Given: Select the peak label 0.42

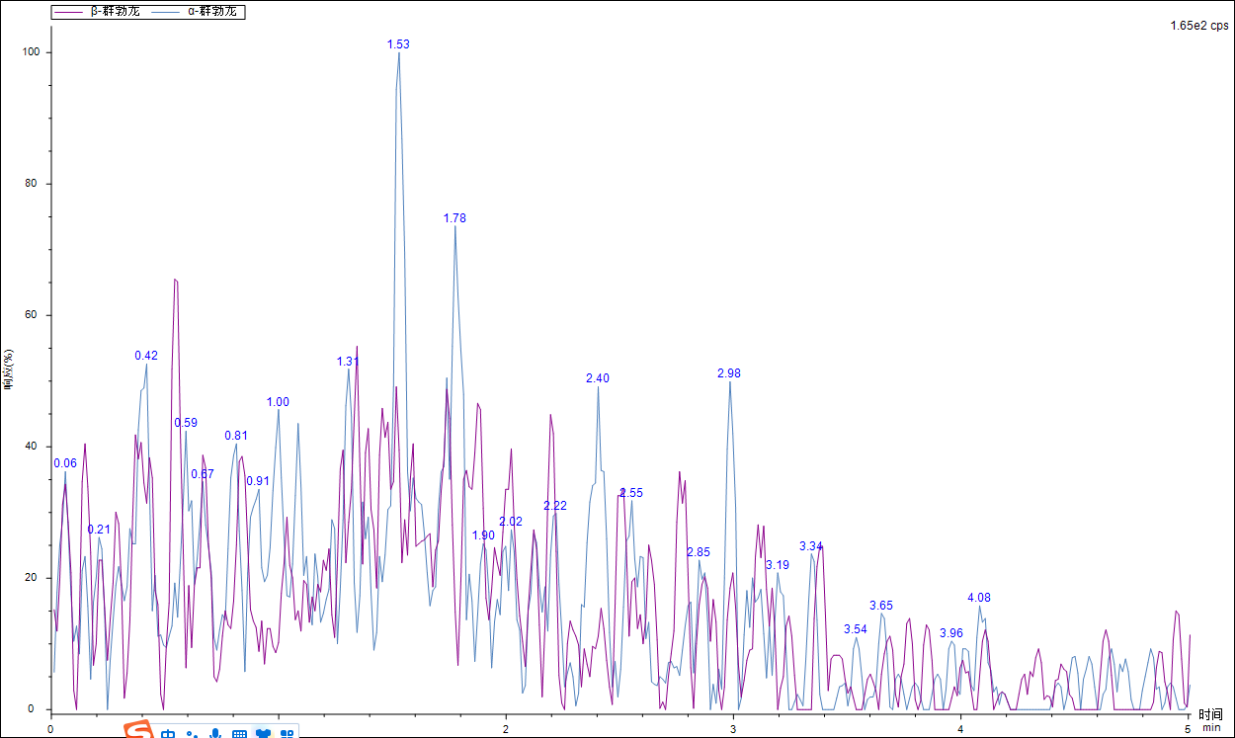Looking at the screenshot, I should 146,355.
